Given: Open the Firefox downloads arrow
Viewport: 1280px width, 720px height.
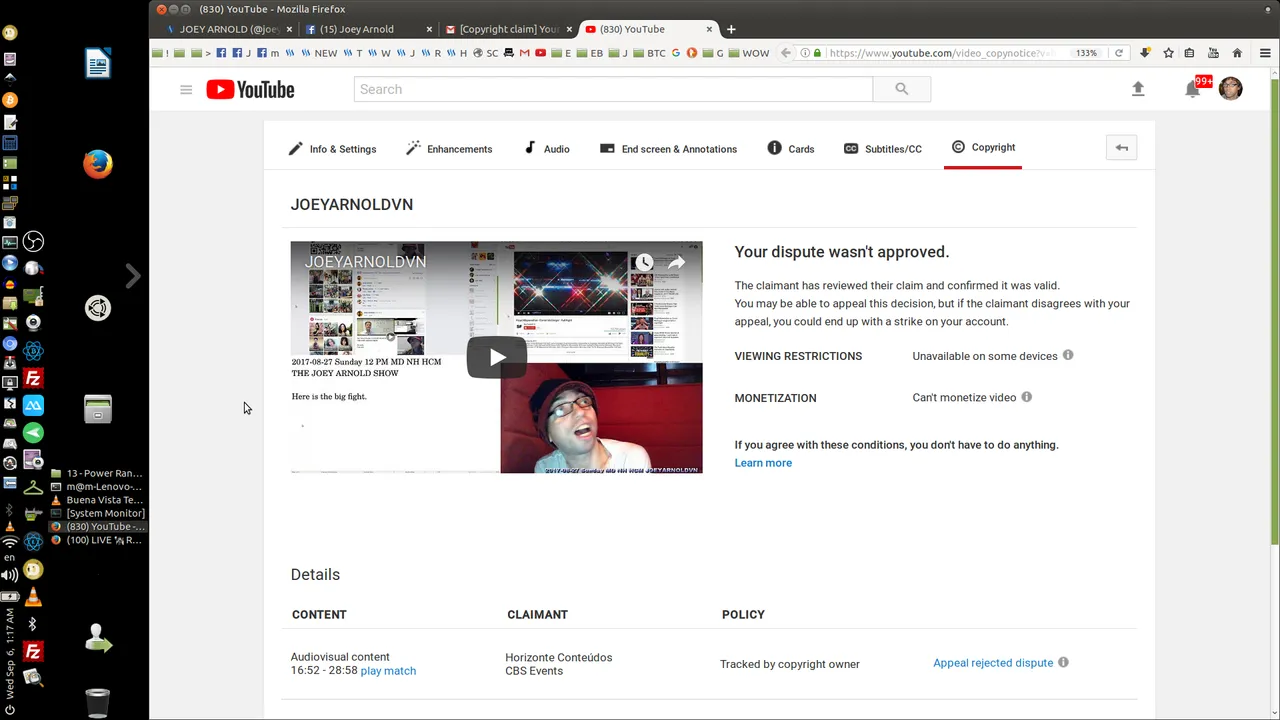Looking at the screenshot, I should click(1145, 53).
